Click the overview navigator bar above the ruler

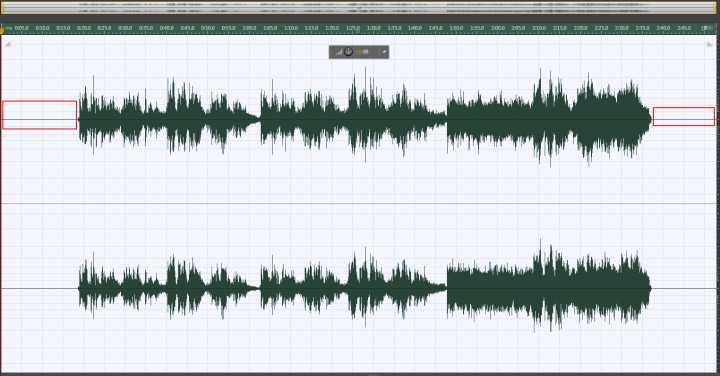(360, 7)
